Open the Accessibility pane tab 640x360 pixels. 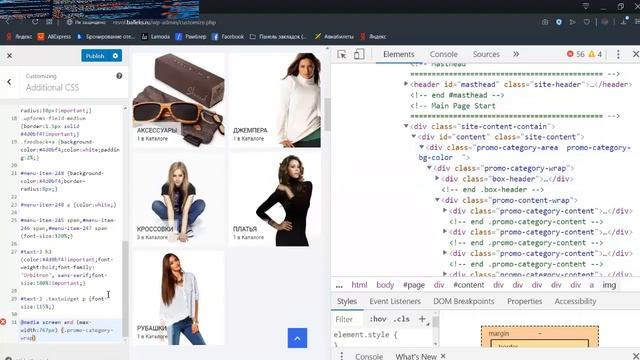(575, 301)
